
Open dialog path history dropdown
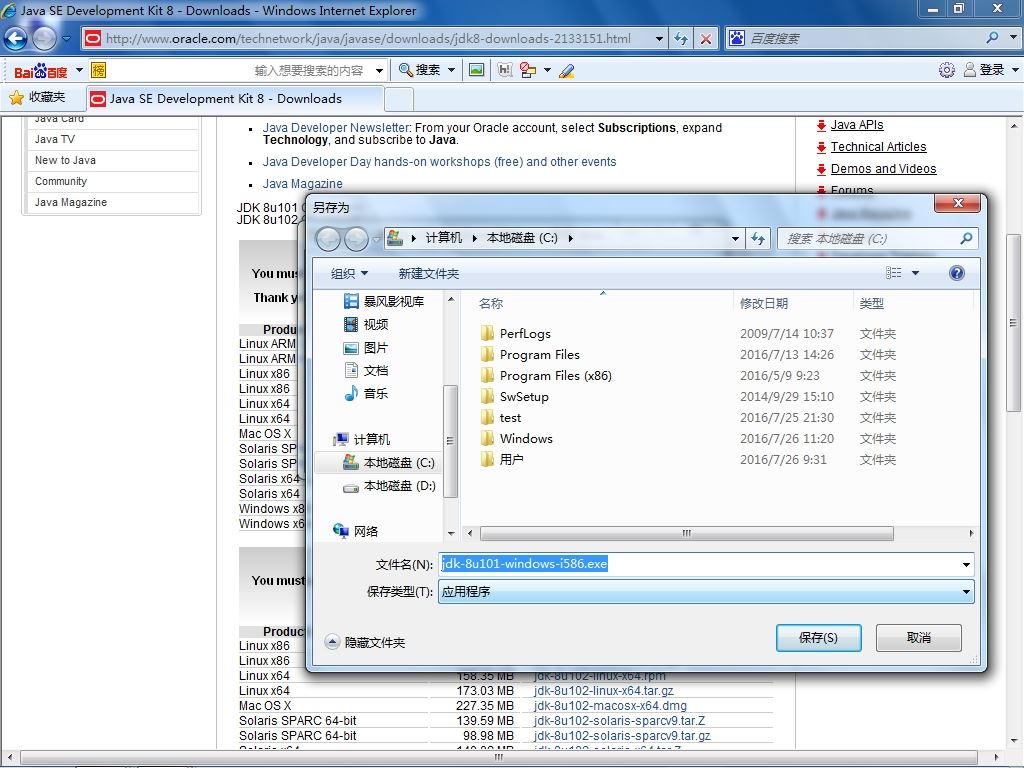click(735, 238)
